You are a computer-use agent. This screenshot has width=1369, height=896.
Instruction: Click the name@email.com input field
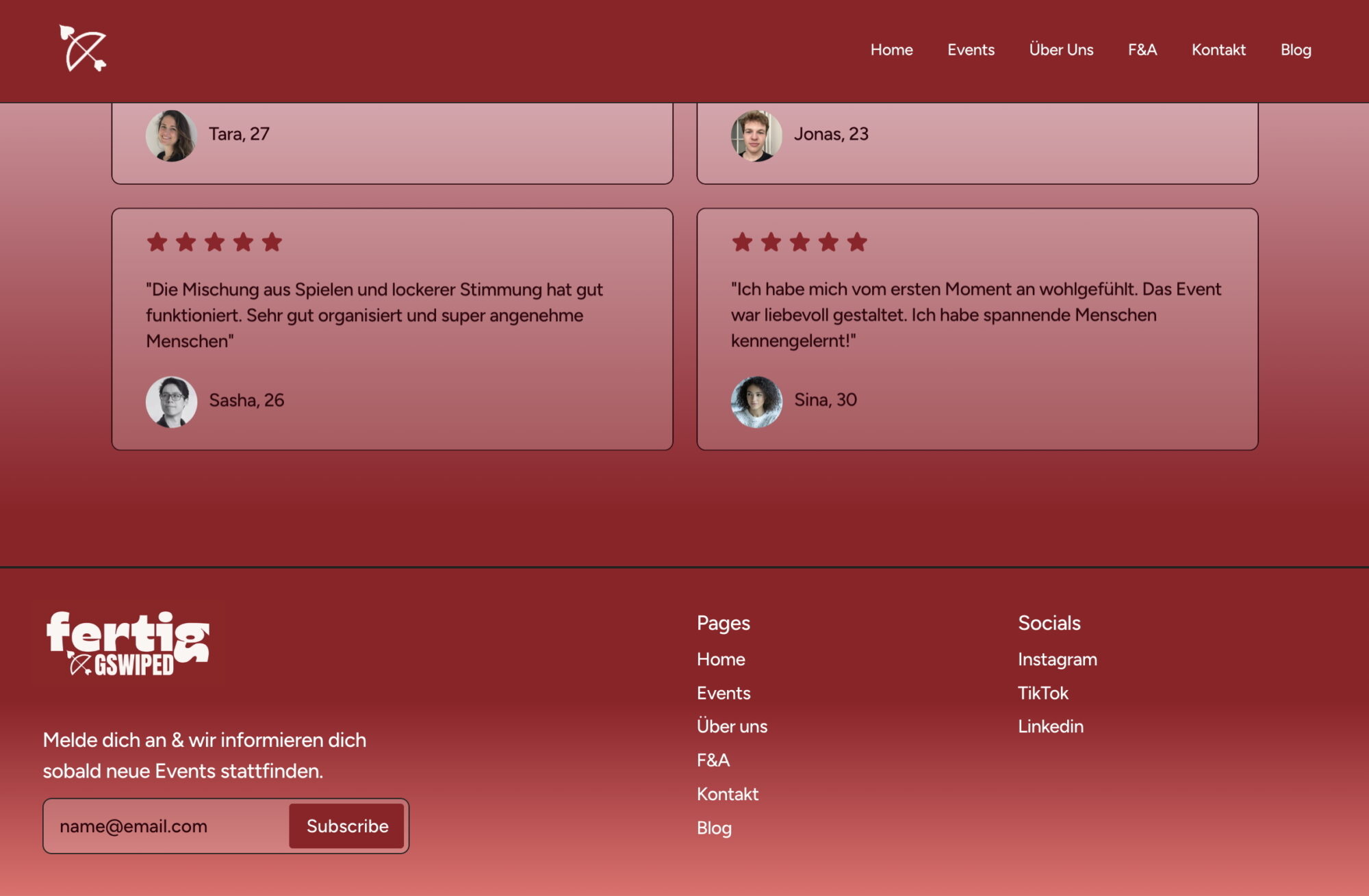164,826
